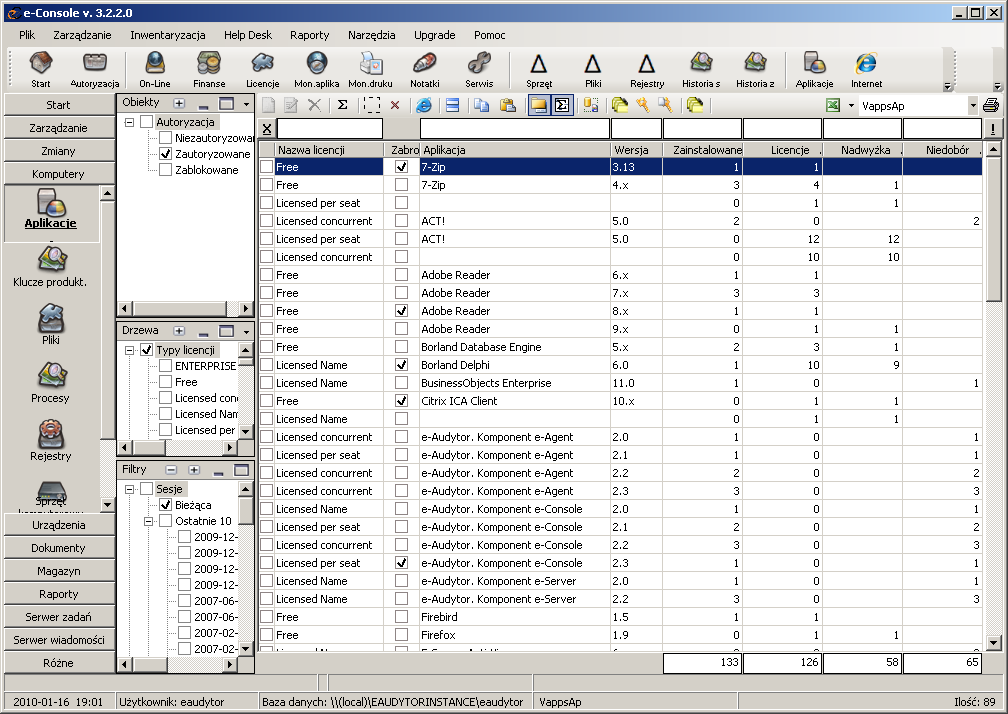Viewport: 1008px width, 714px height.
Task: Check the Niezautoryzowane checkbox
Action: [x=165, y=138]
